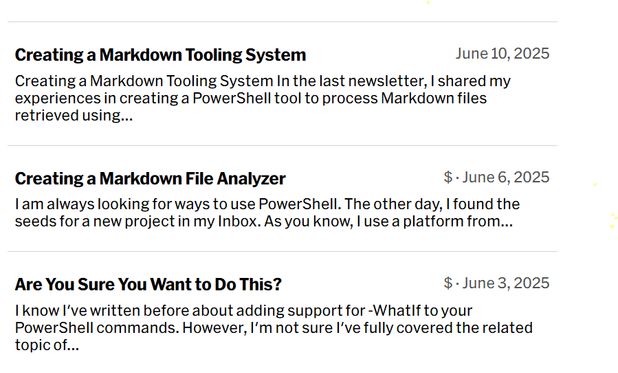Viewport: 618px width, 373px height.
Task: Click the word 'Inbox' in the File Analyzer excerpt
Action: [239, 221]
